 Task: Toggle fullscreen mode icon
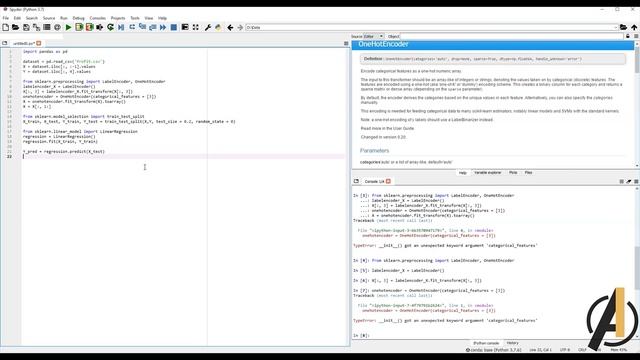(x=196, y=27)
